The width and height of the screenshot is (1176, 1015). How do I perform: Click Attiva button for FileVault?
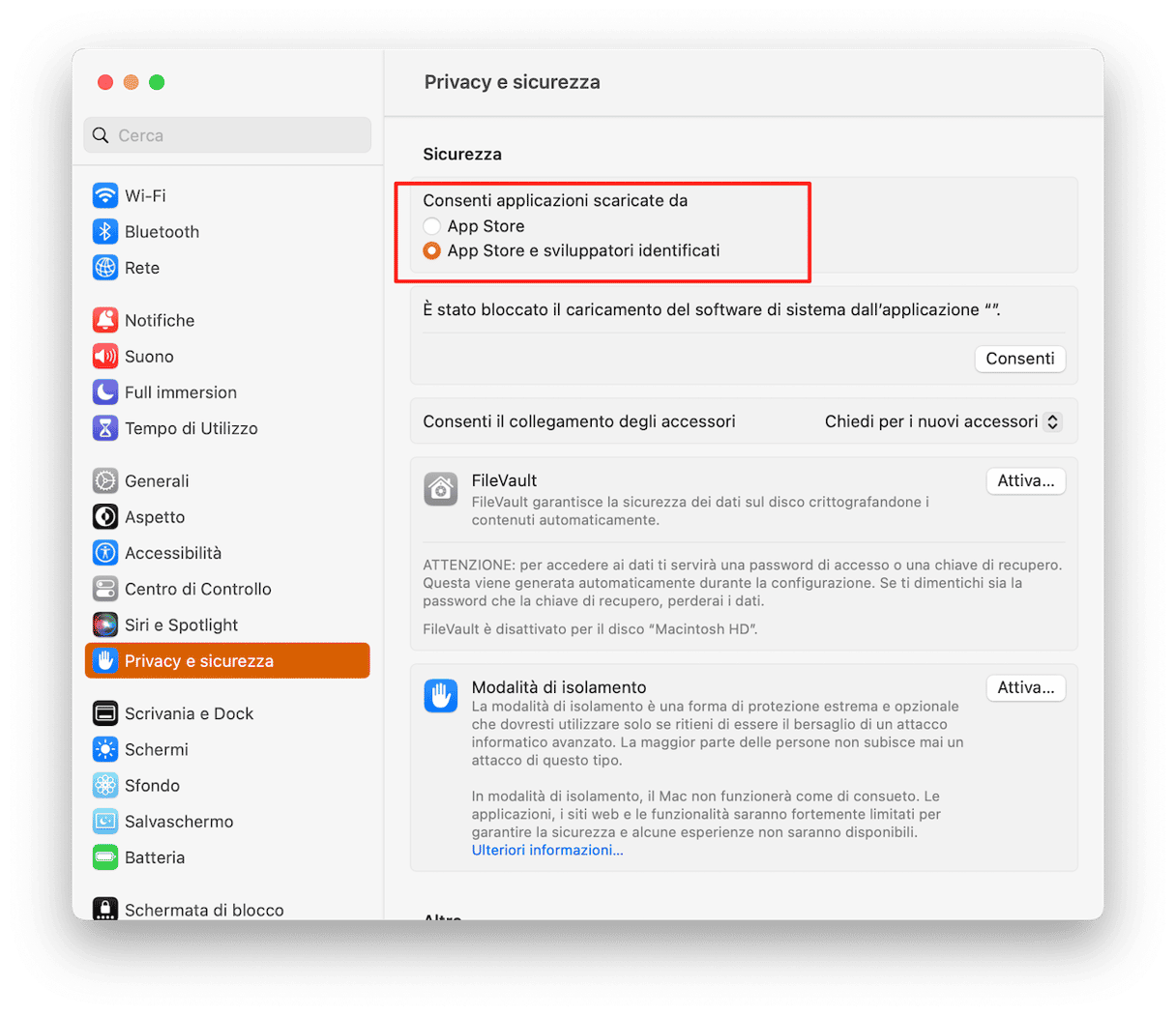coord(1025,481)
